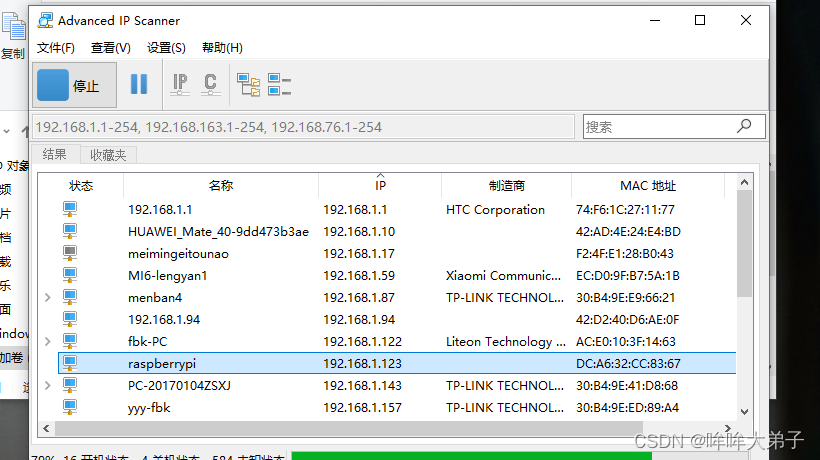
Task: Sort by the IP column header
Action: 380,186
